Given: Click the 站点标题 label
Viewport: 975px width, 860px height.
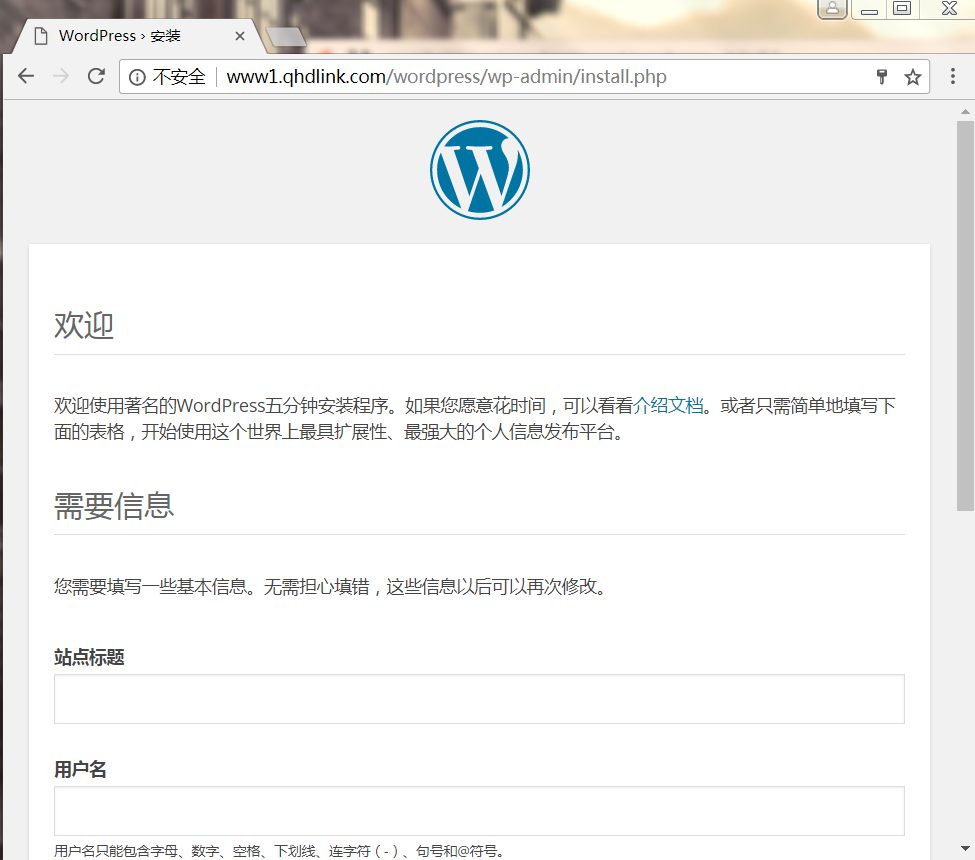Looking at the screenshot, I should (90, 657).
